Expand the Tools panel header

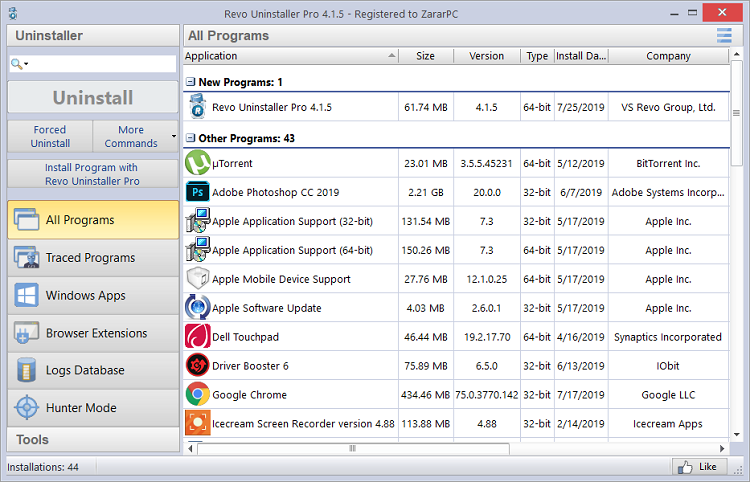click(x=93, y=439)
